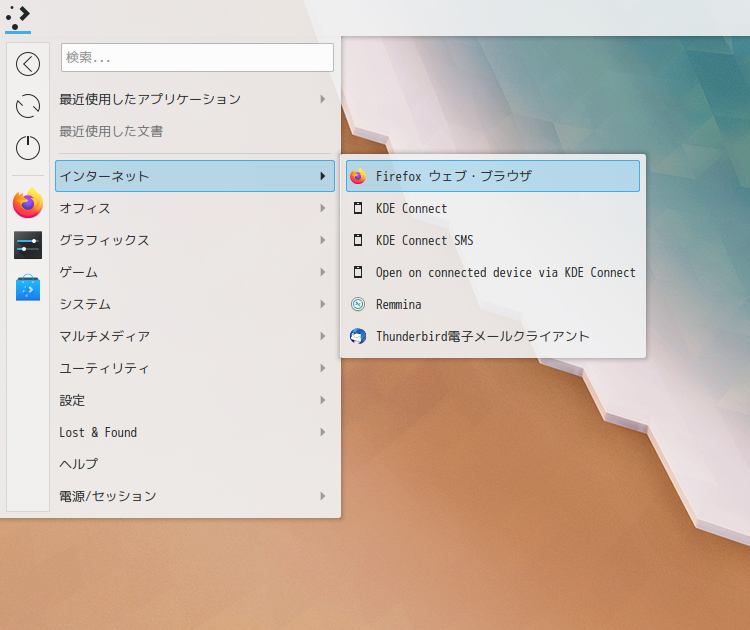The height and width of the screenshot is (630, 750).
Task: Select the インターネット category
Action: [195, 176]
